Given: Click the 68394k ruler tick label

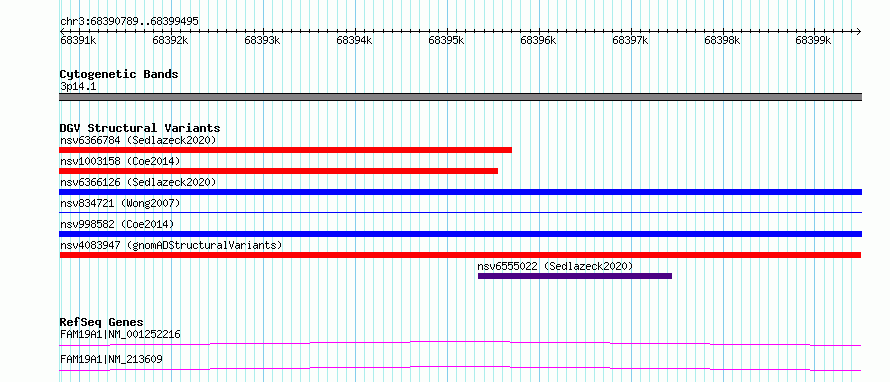Looking at the screenshot, I should pos(354,41).
